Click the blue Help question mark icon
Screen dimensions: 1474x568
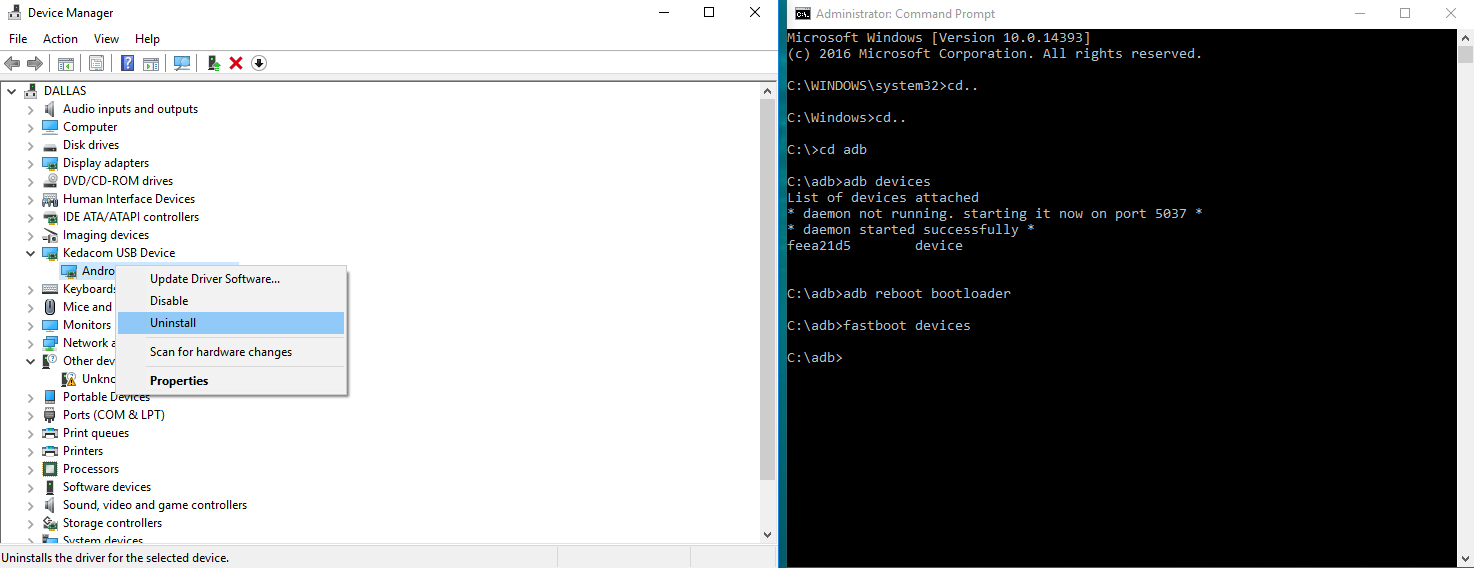(128, 63)
